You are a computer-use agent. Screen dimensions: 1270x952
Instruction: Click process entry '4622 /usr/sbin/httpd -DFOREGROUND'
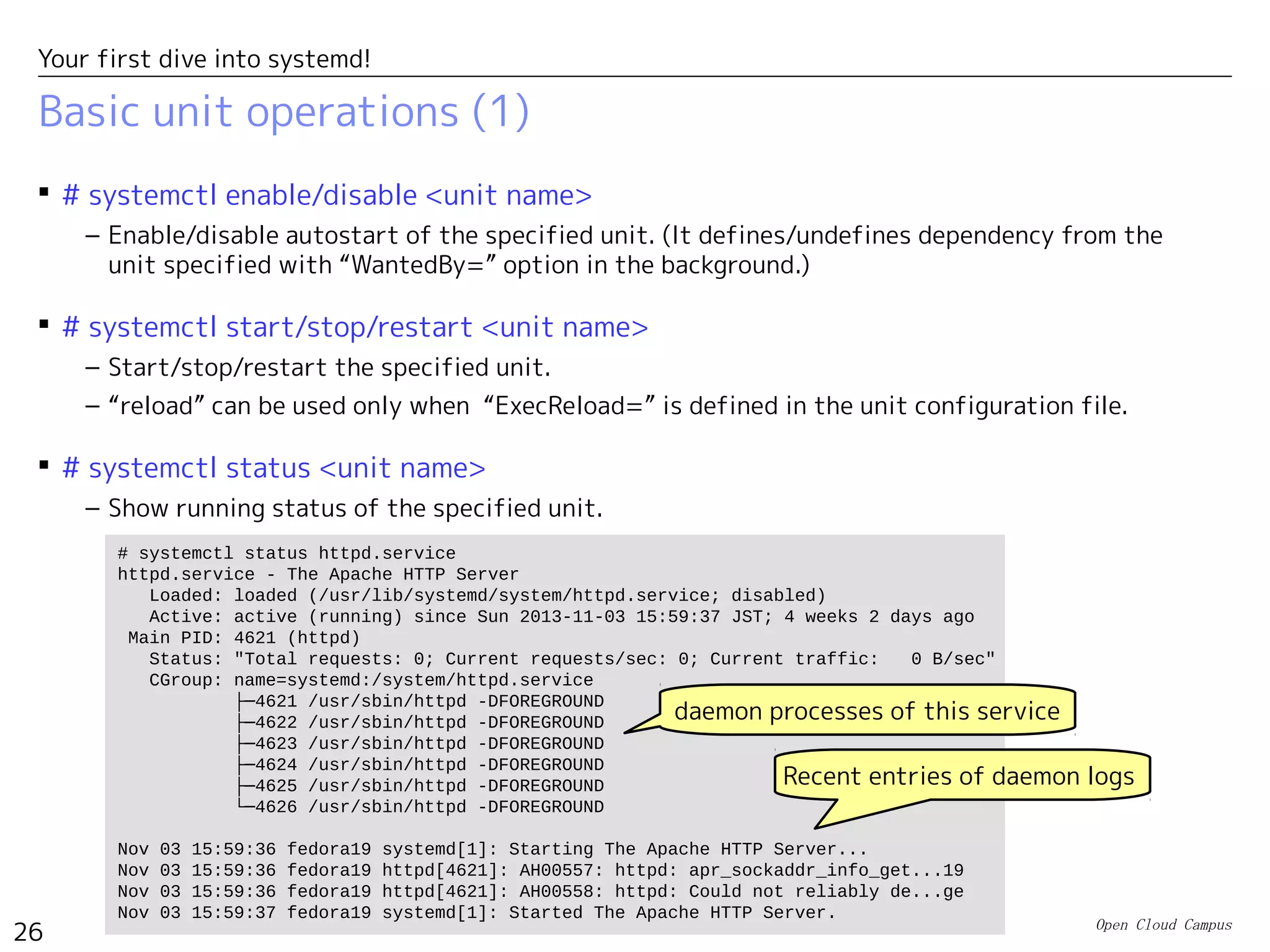(x=421, y=722)
